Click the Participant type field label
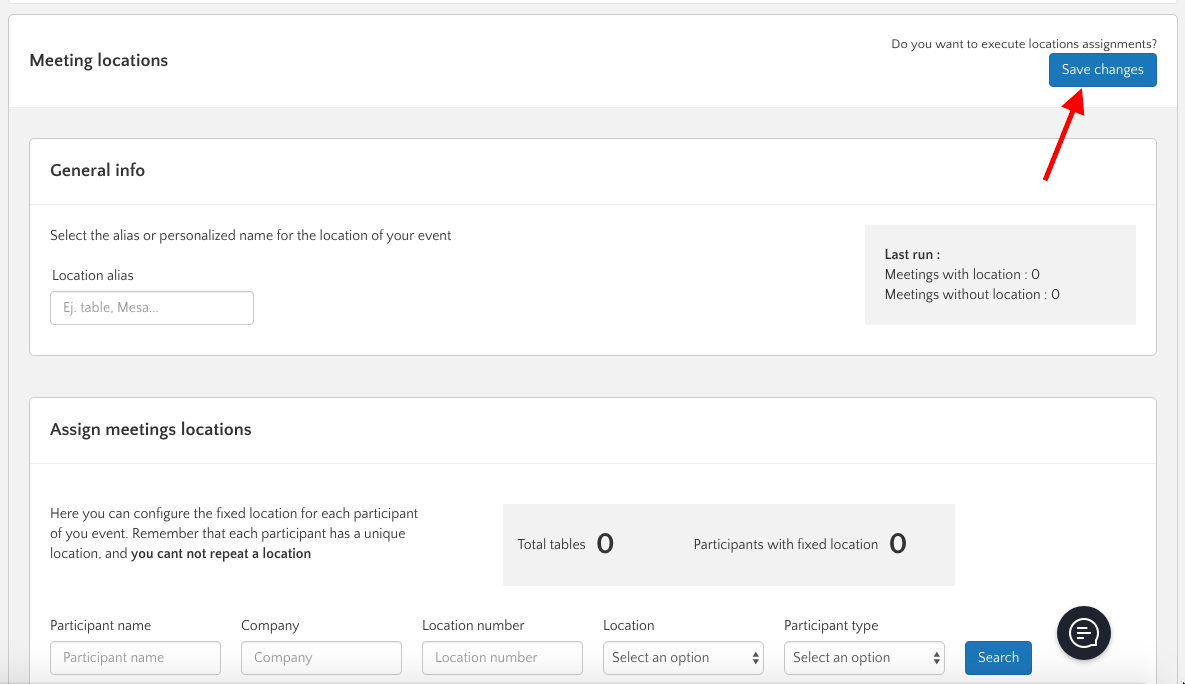Image resolution: width=1185 pixels, height=684 pixels. [831, 626]
